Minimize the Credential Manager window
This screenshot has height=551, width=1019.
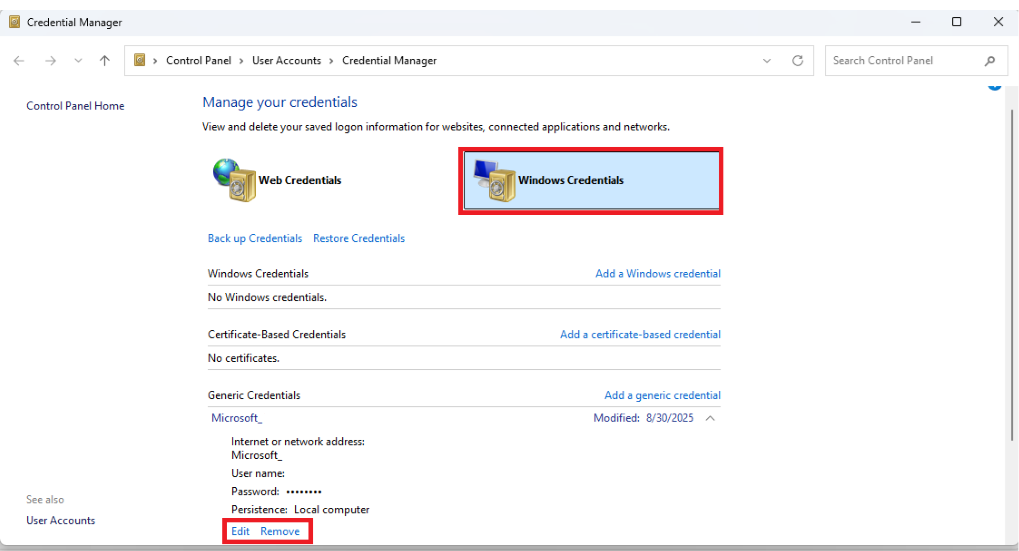tap(916, 22)
